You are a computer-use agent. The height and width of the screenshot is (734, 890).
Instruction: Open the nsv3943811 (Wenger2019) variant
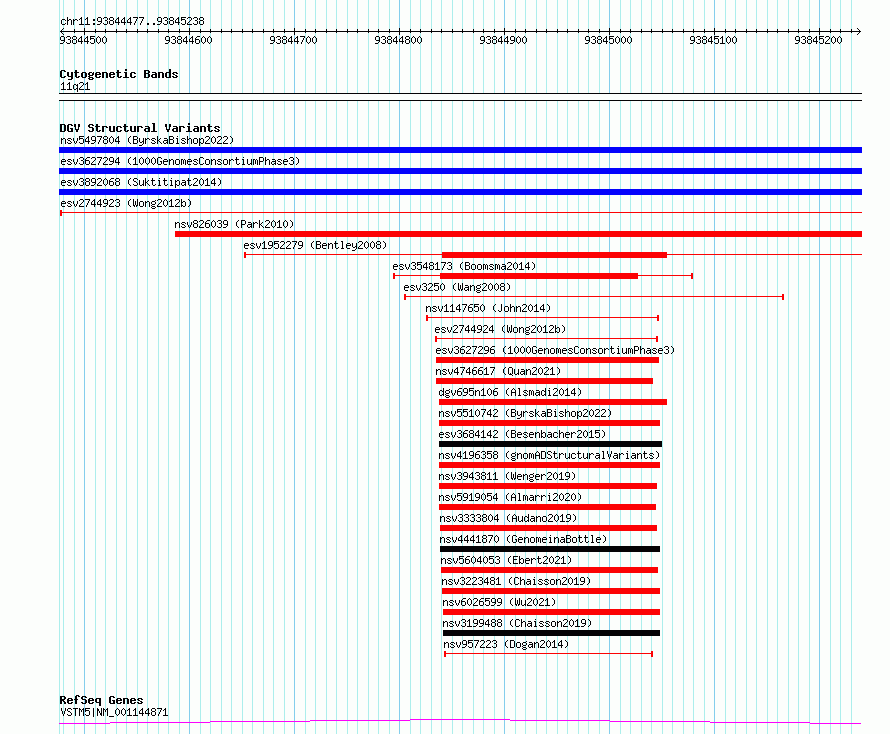pyautogui.click(x=507, y=476)
